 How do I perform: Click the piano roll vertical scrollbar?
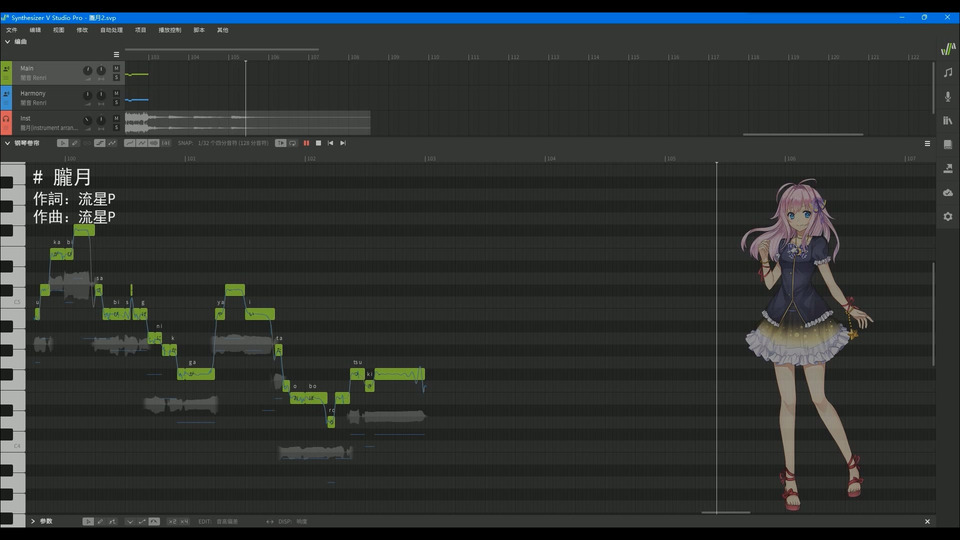933,314
